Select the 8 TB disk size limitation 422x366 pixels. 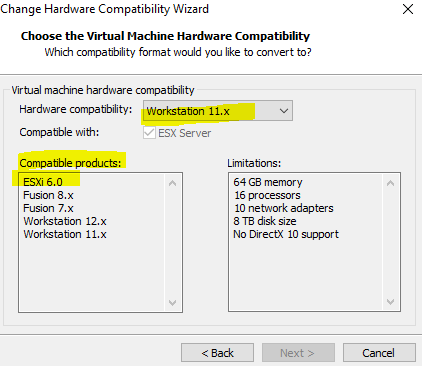[x=265, y=221]
